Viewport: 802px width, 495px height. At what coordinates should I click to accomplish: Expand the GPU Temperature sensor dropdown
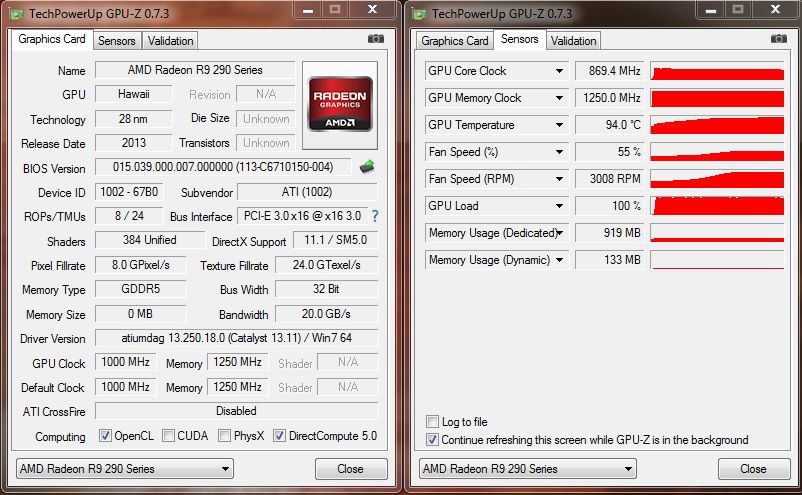(x=560, y=125)
